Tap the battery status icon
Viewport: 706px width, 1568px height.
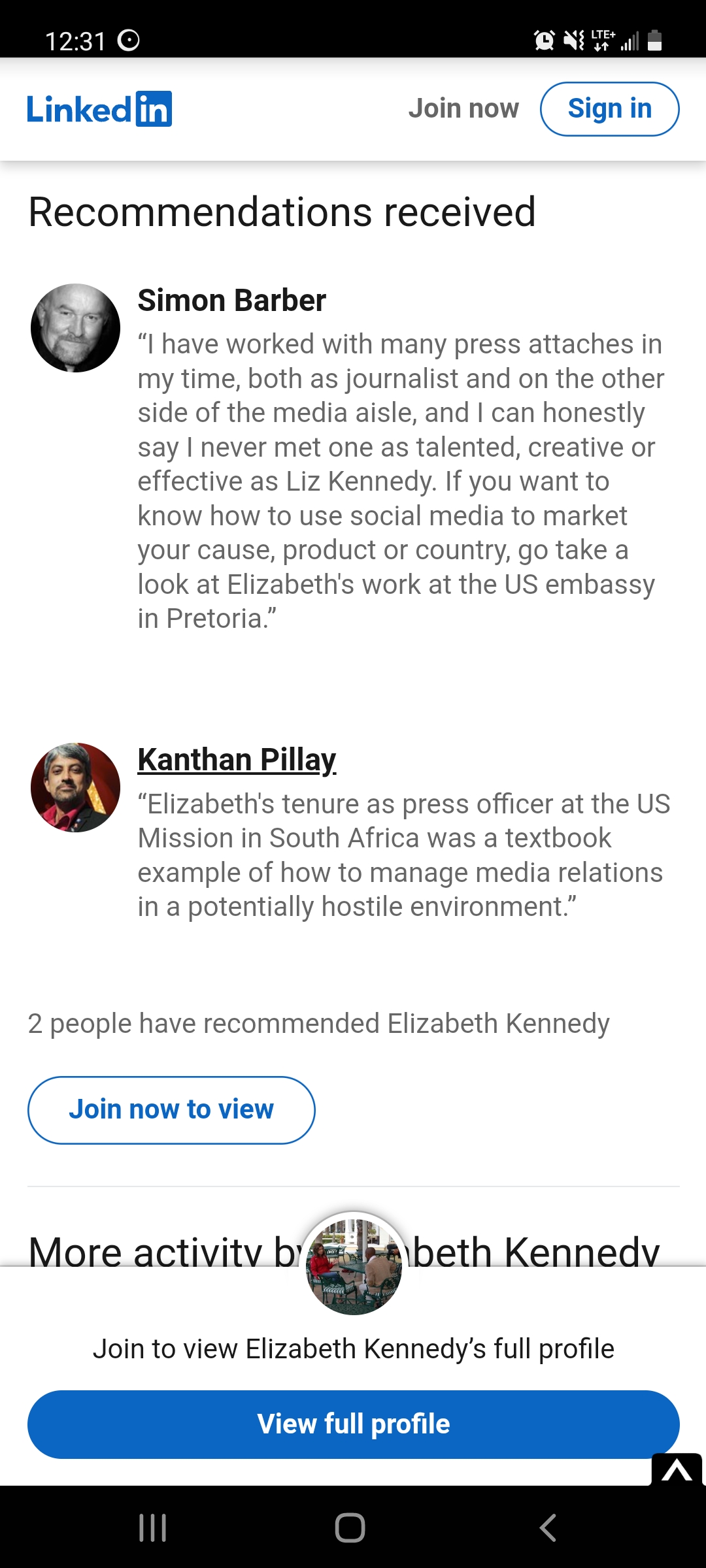(x=654, y=41)
